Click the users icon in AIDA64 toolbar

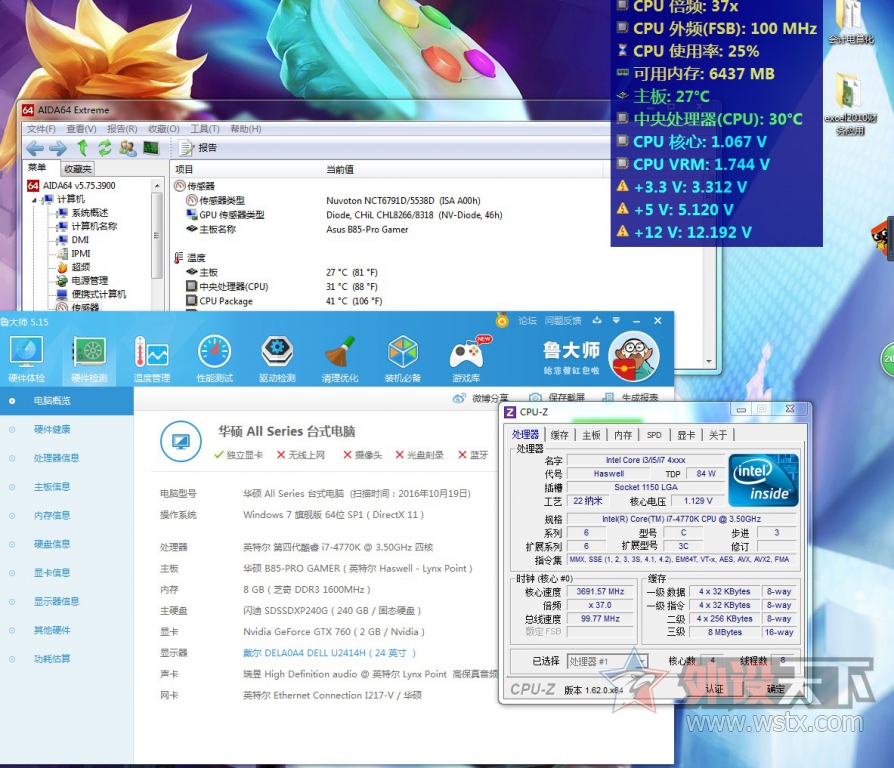[x=128, y=148]
